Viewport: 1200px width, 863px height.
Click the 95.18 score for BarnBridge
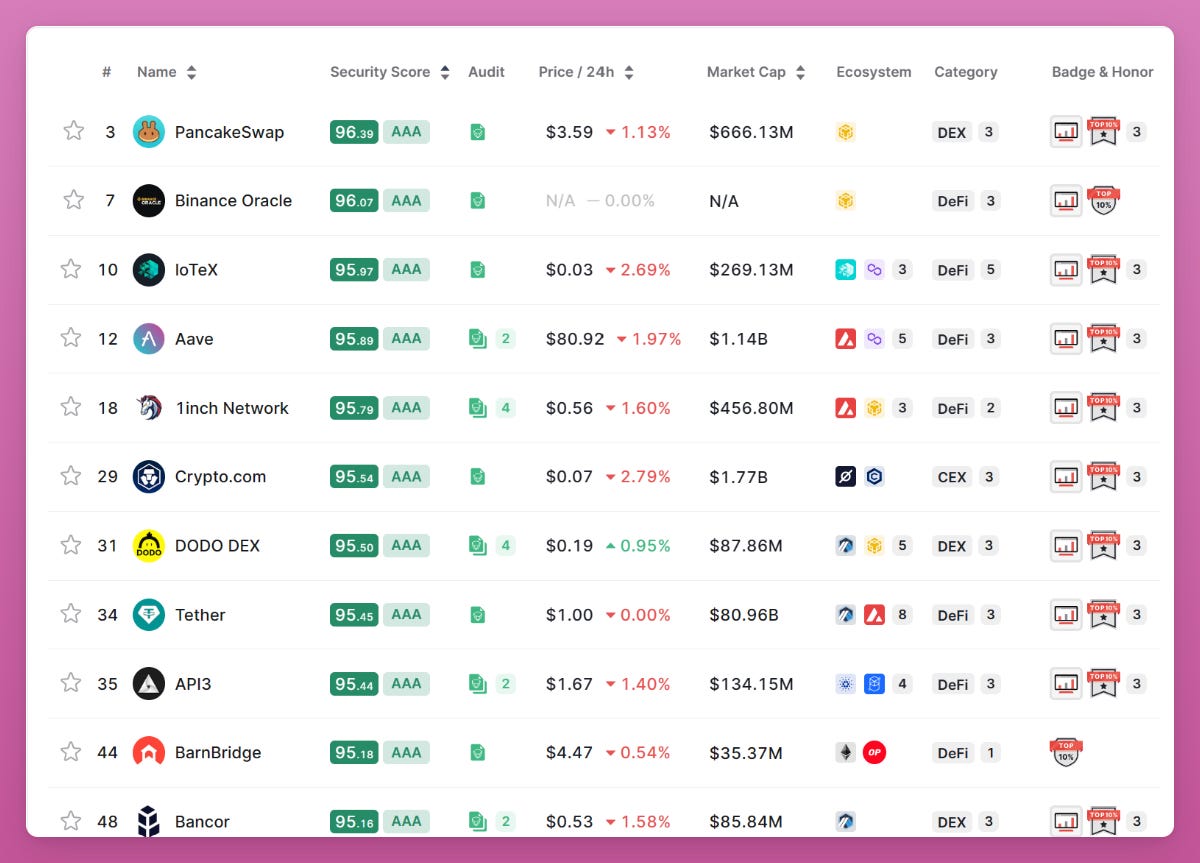[354, 752]
